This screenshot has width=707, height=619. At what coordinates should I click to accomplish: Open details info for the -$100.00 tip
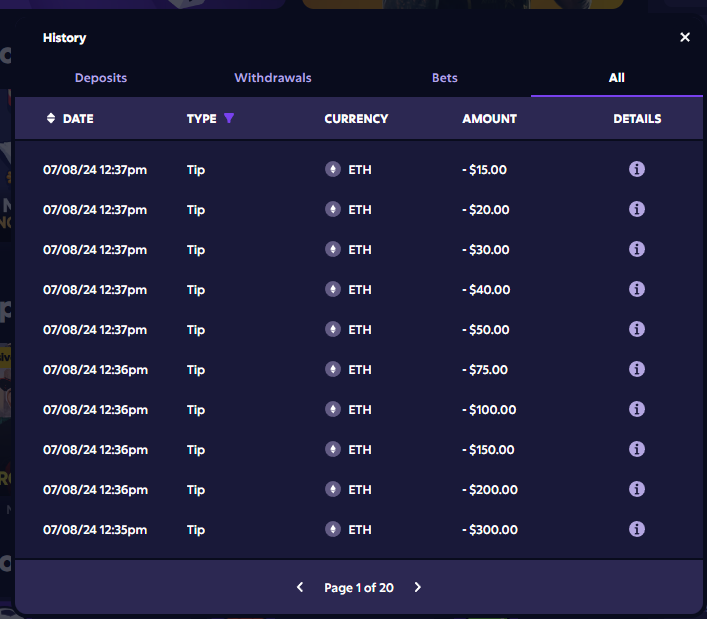(637, 409)
